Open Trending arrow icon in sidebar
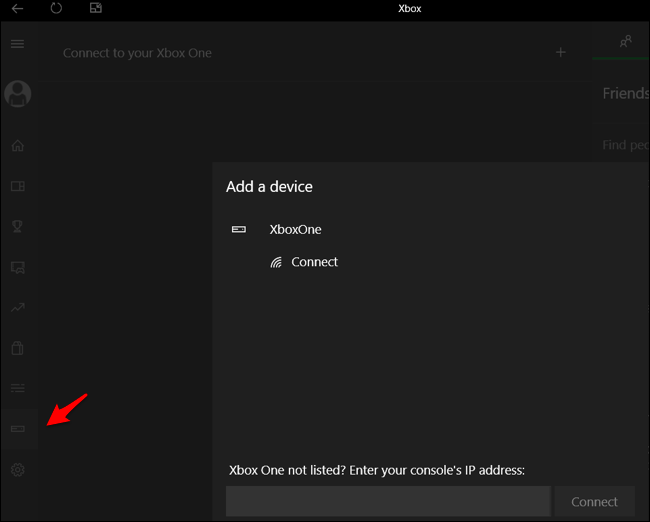The height and width of the screenshot is (522, 650). 17,308
